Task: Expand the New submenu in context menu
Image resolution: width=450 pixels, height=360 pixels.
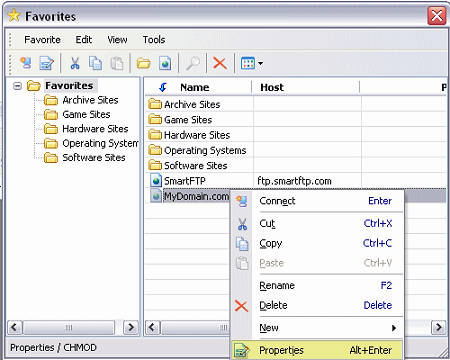Action: tap(317, 328)
